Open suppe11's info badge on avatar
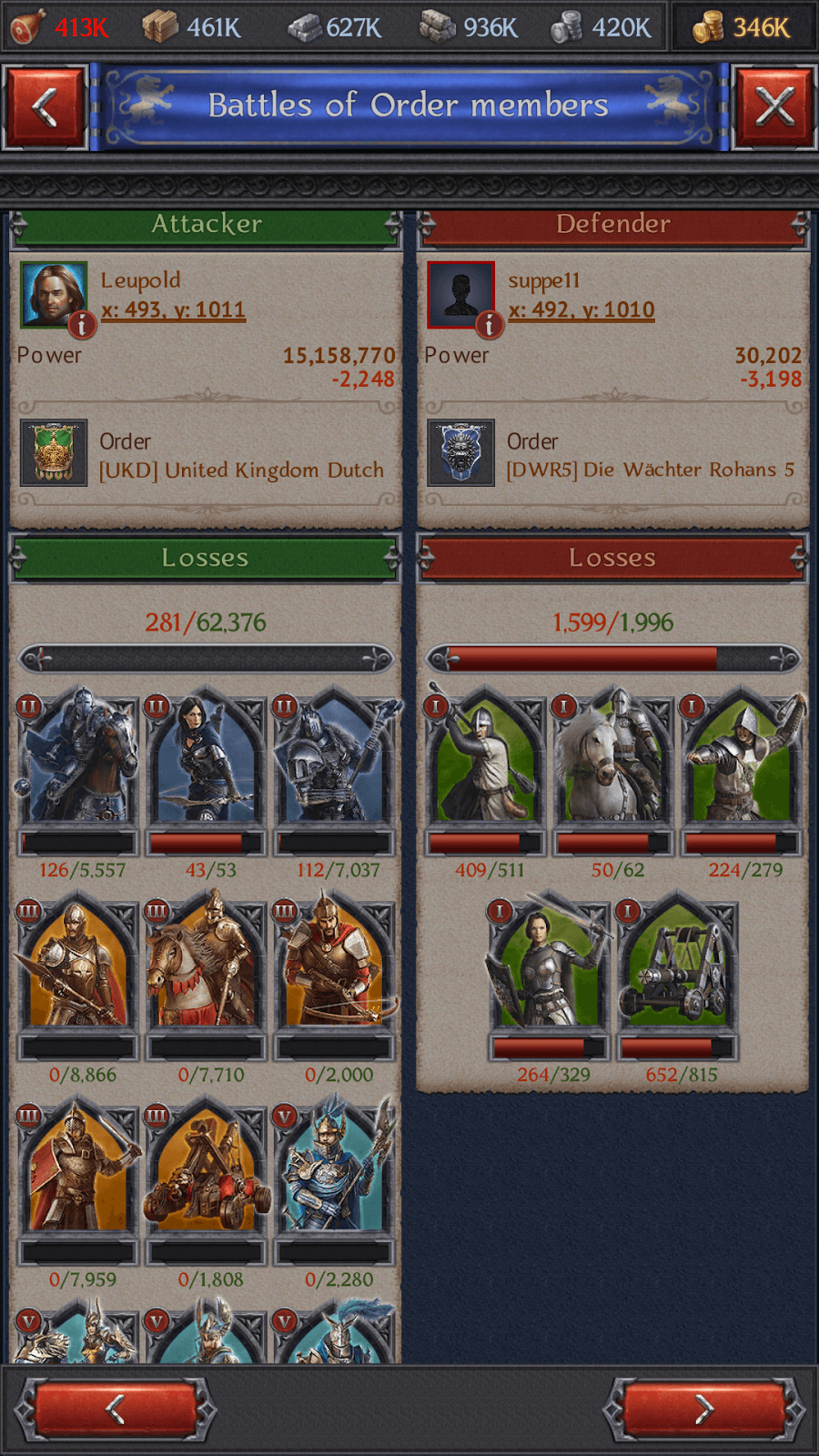 [x=489, y=324]
